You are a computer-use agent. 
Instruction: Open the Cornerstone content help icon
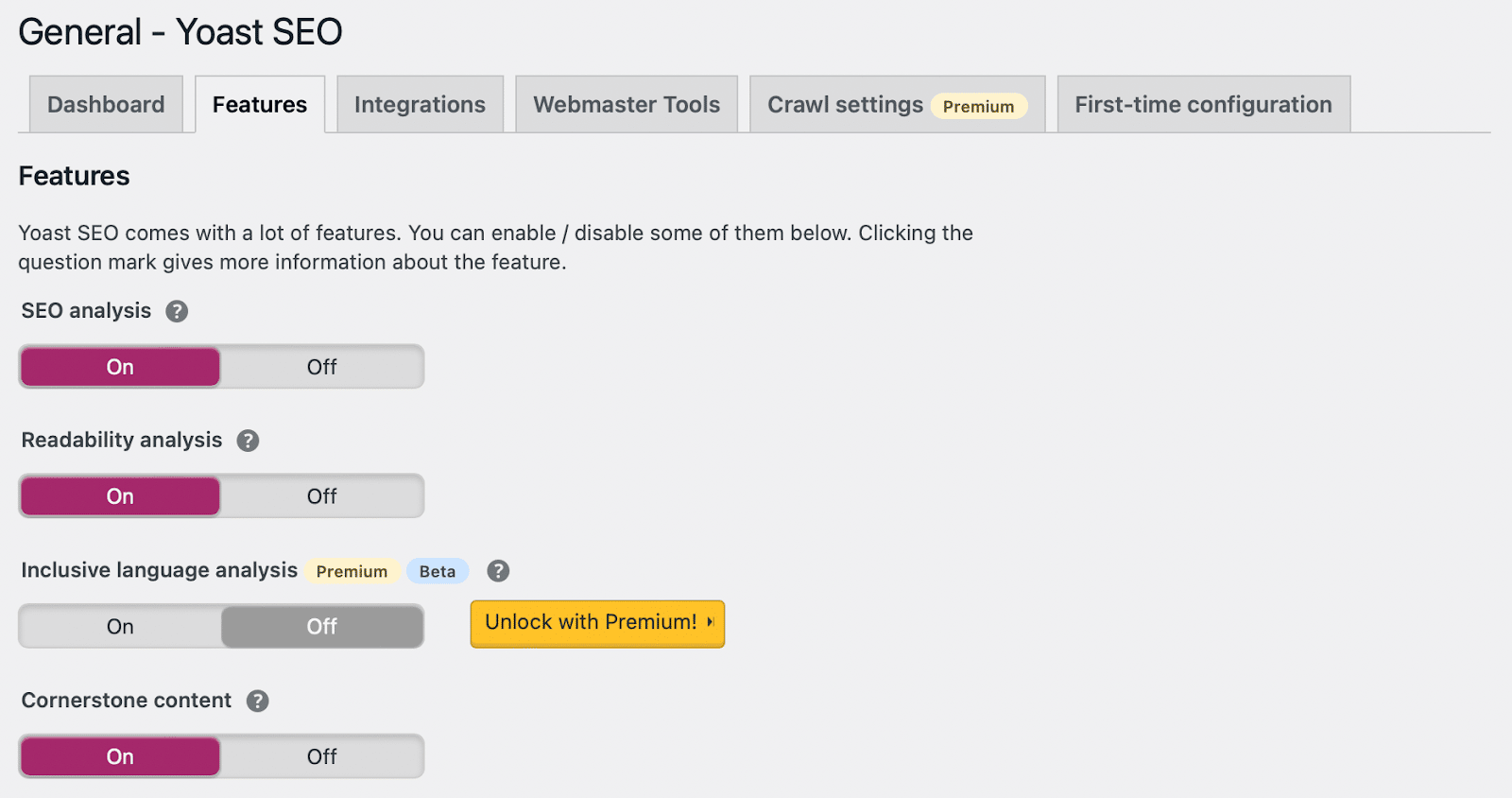pos(257,701)
